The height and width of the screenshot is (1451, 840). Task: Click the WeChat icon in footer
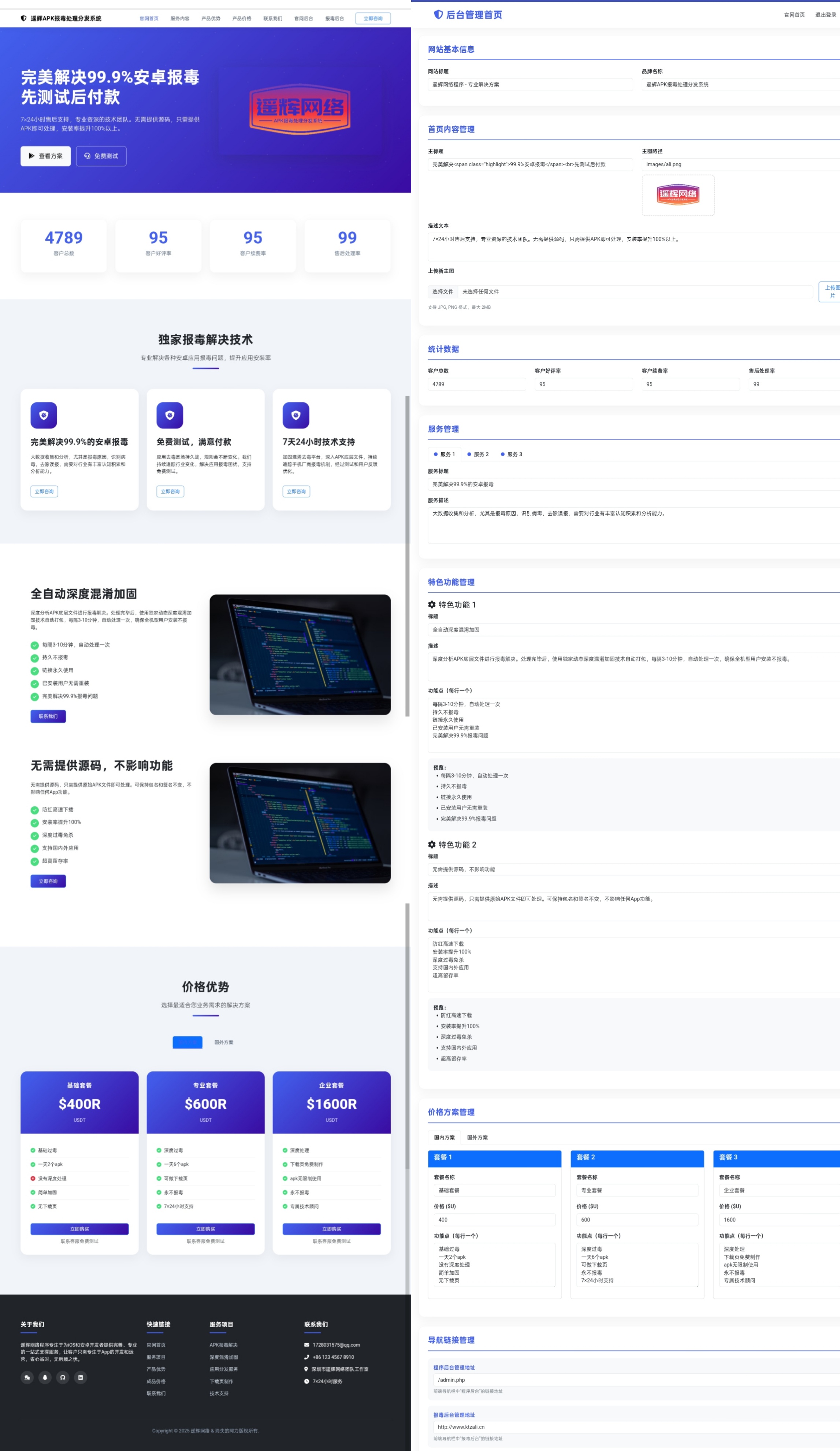click(x=27, y=1378)
